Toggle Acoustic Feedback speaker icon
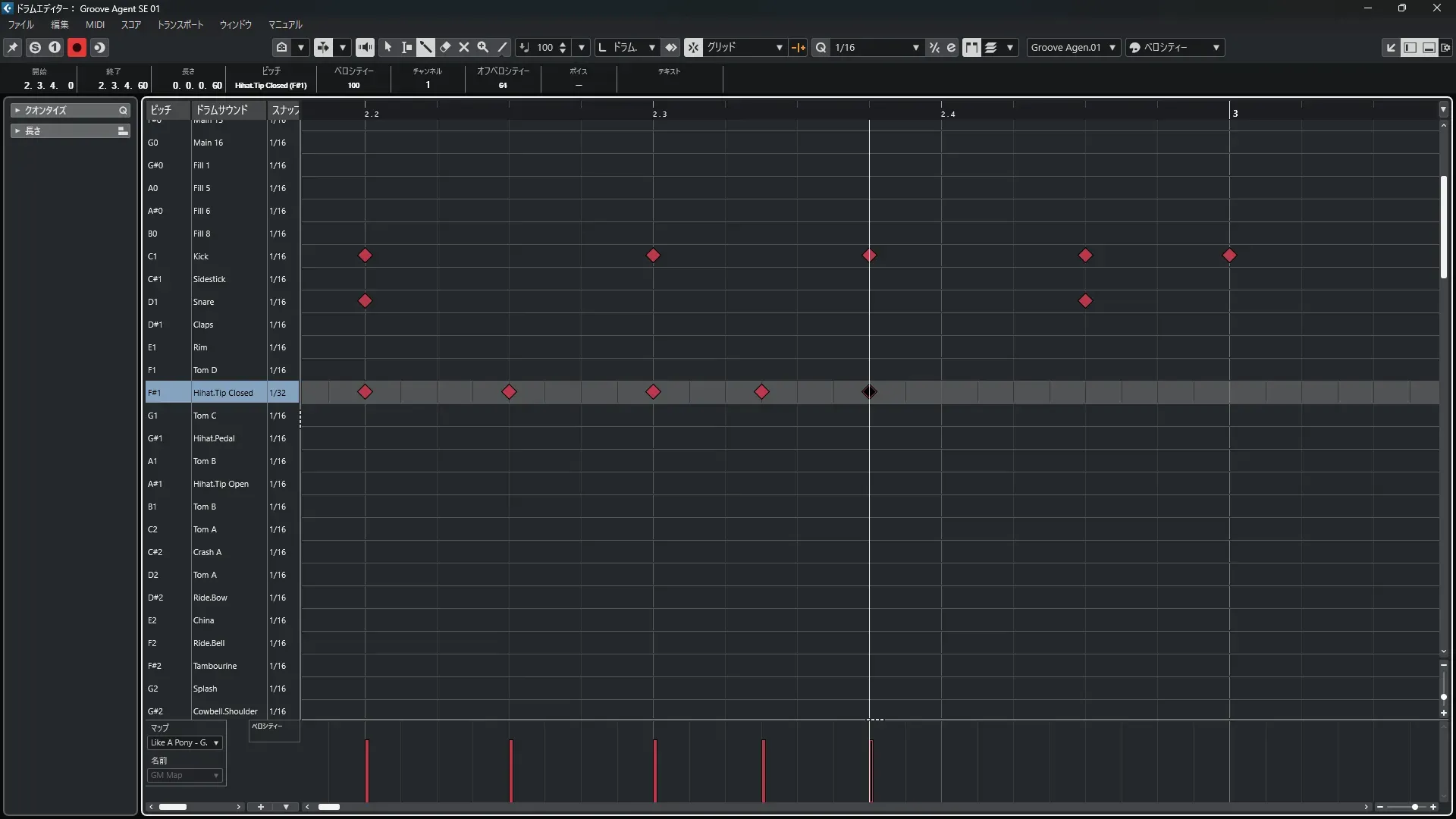 tap(365, 47)
